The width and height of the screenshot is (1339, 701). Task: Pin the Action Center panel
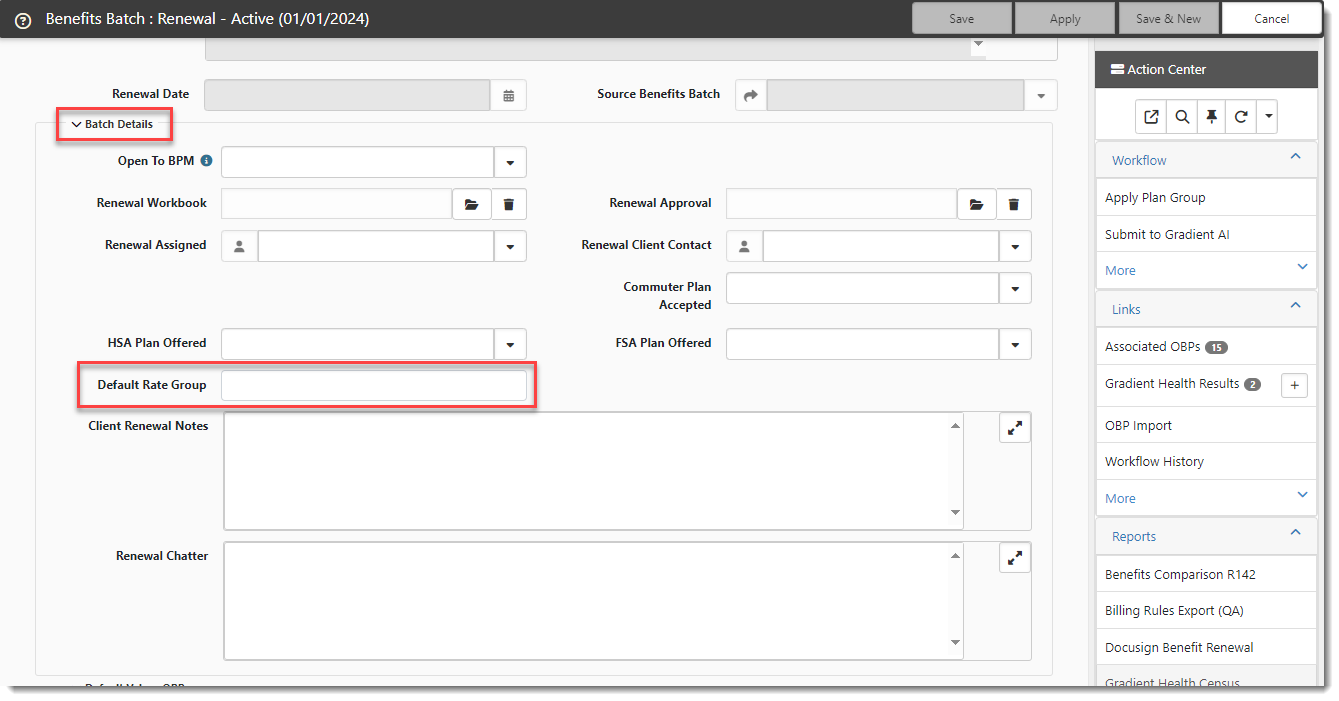click(1211, 117)
